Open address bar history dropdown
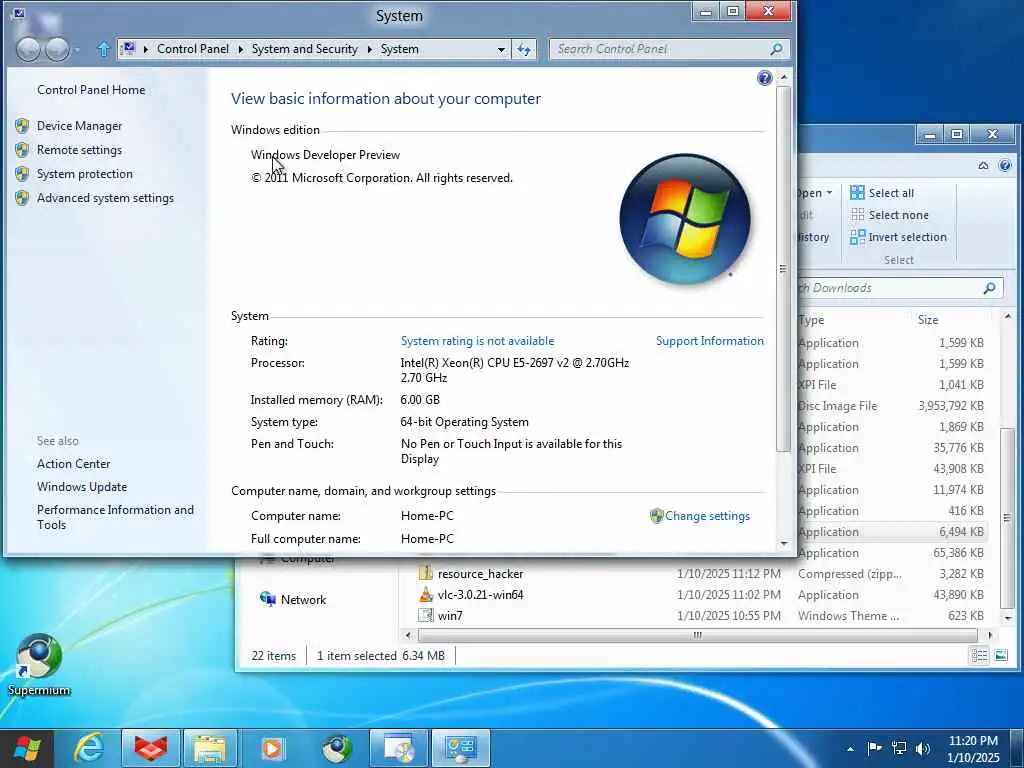Screen dimensions: 1024x768 (x=501, y=49)
